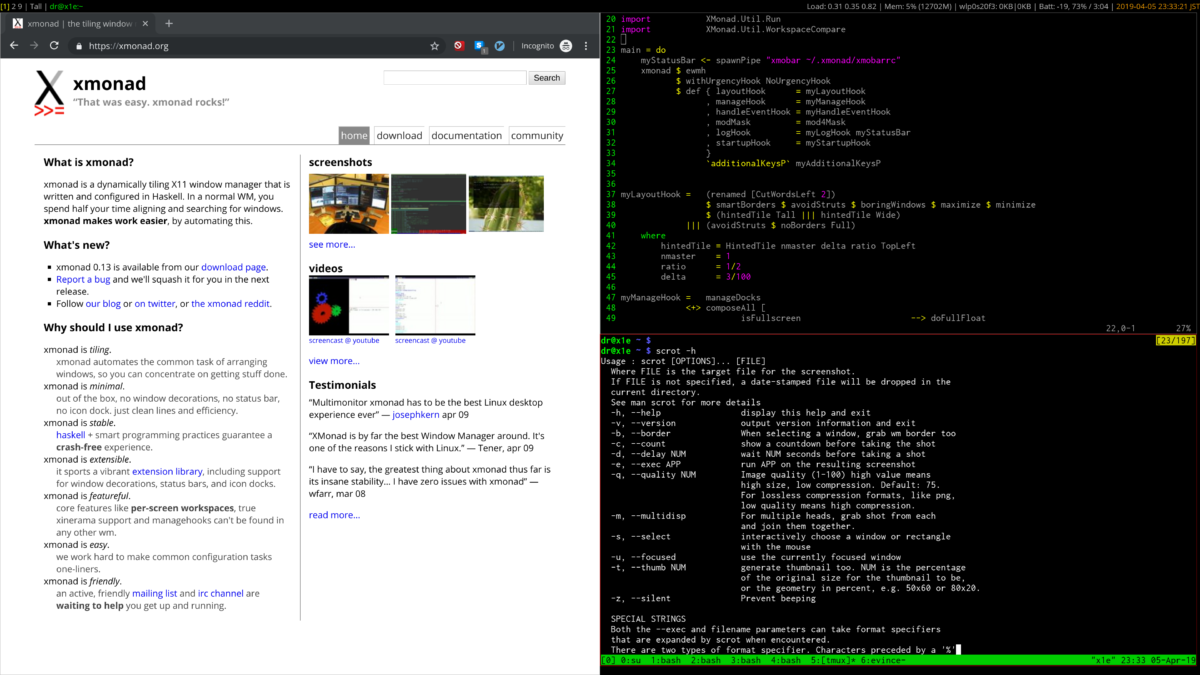Open Chrome's three-dot menu
Viewport: 1200px width, 675px height.
click(x=586, y=45)
